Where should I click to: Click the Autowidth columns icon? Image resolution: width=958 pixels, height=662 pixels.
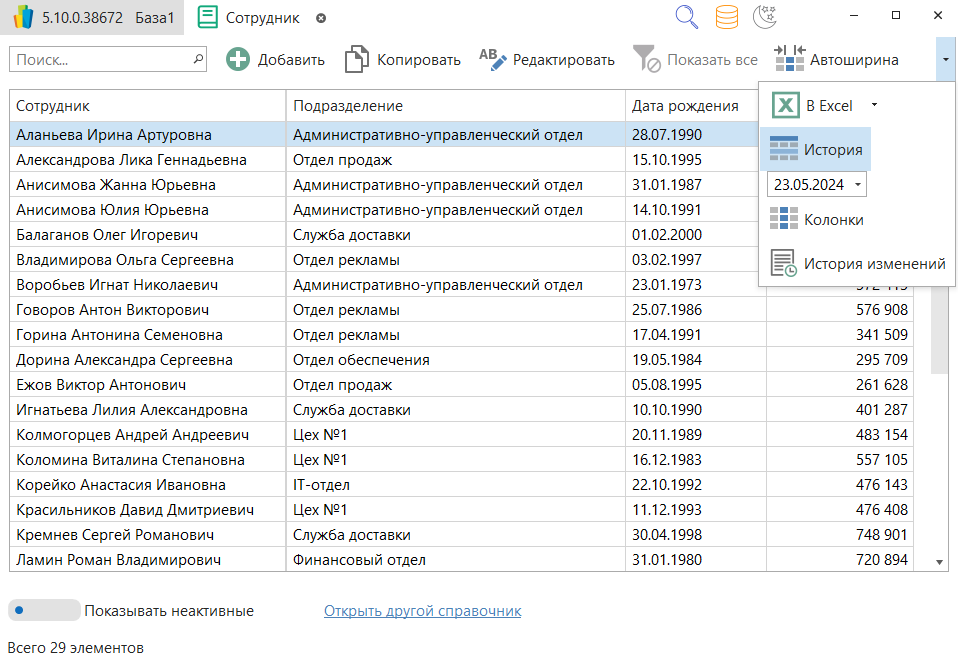coord(789,60)
